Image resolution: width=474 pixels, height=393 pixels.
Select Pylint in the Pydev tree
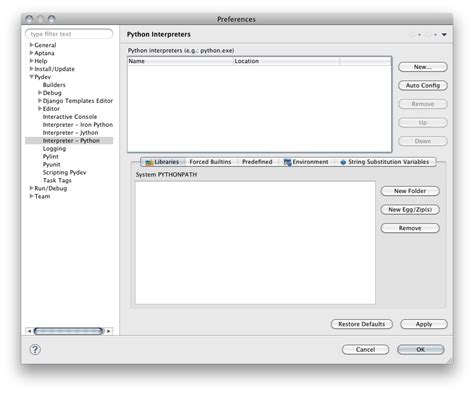click(51, 156)
